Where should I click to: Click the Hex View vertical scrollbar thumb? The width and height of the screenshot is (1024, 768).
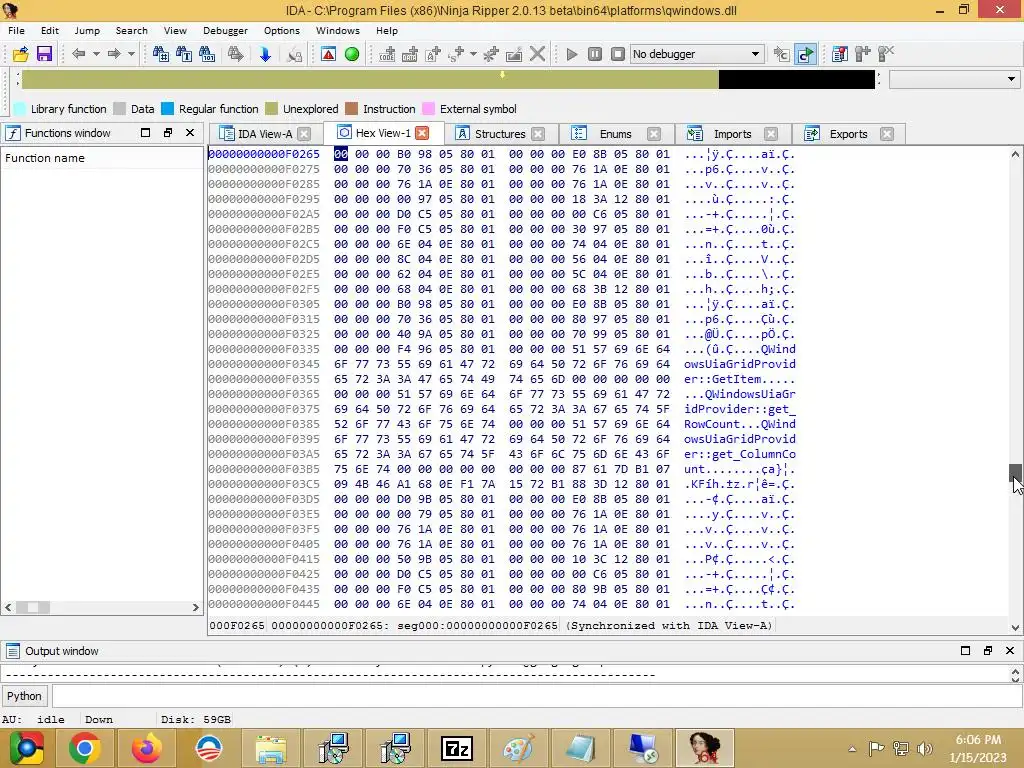tap(1015, 472)
